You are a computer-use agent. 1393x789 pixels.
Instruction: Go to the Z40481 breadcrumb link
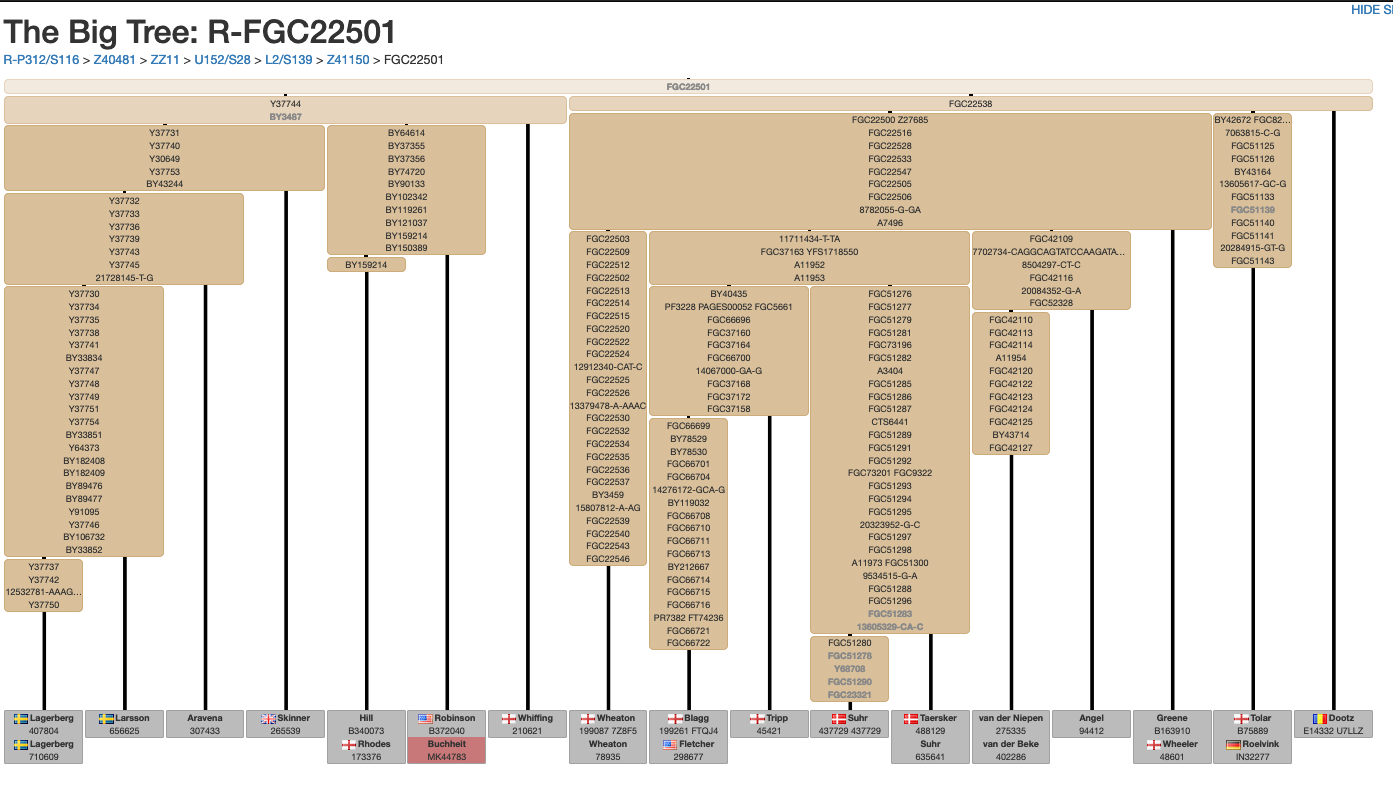coord(114,60)
